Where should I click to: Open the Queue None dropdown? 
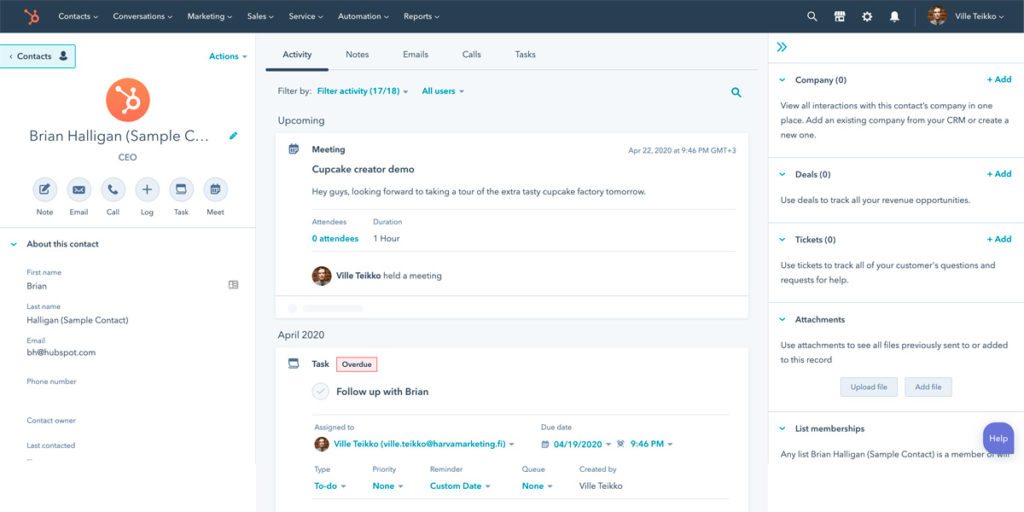click(x=537, y=486)
